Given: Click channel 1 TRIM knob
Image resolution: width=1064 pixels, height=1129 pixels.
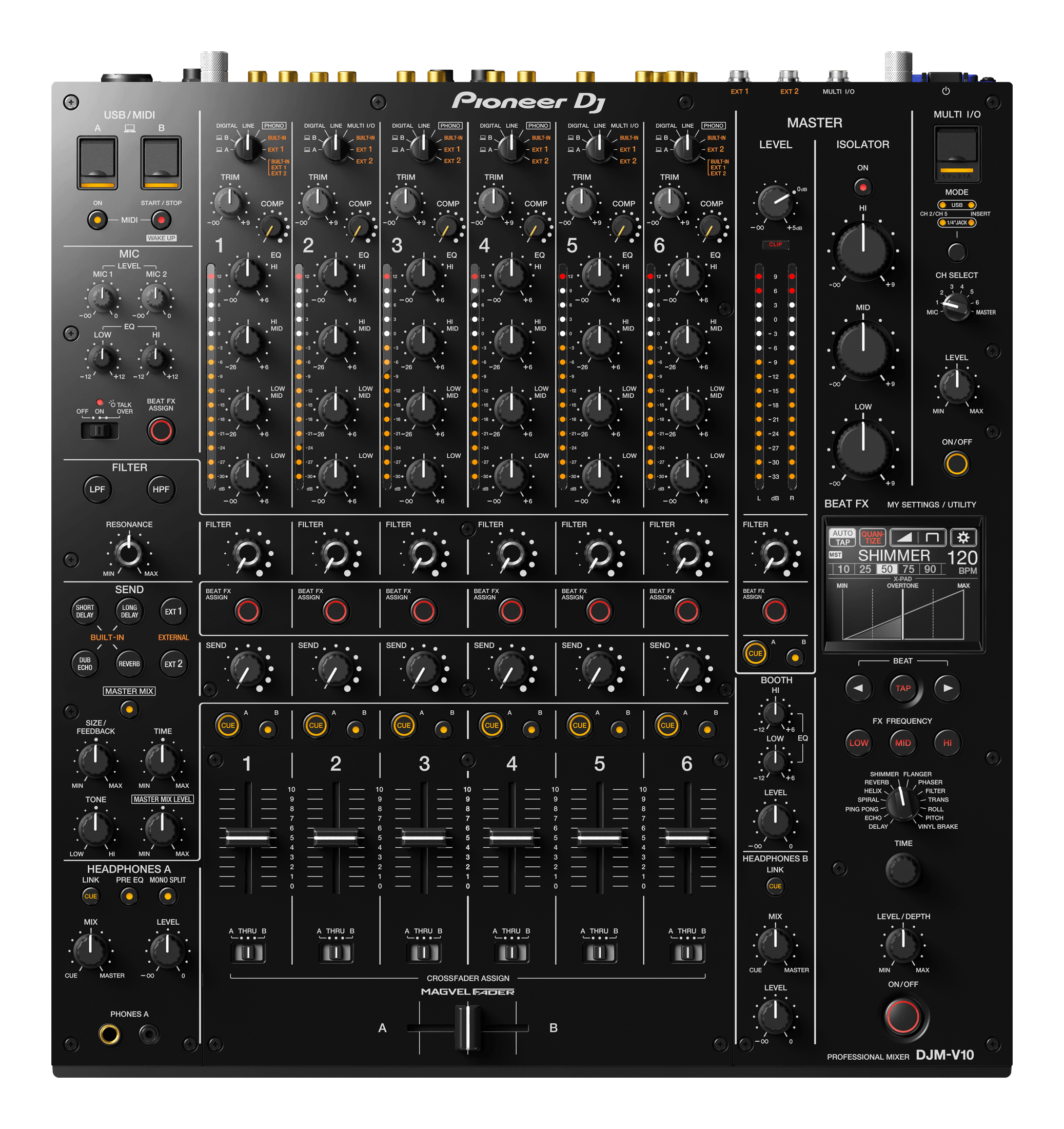Looking at the screenshot, I should pos(229,202).
